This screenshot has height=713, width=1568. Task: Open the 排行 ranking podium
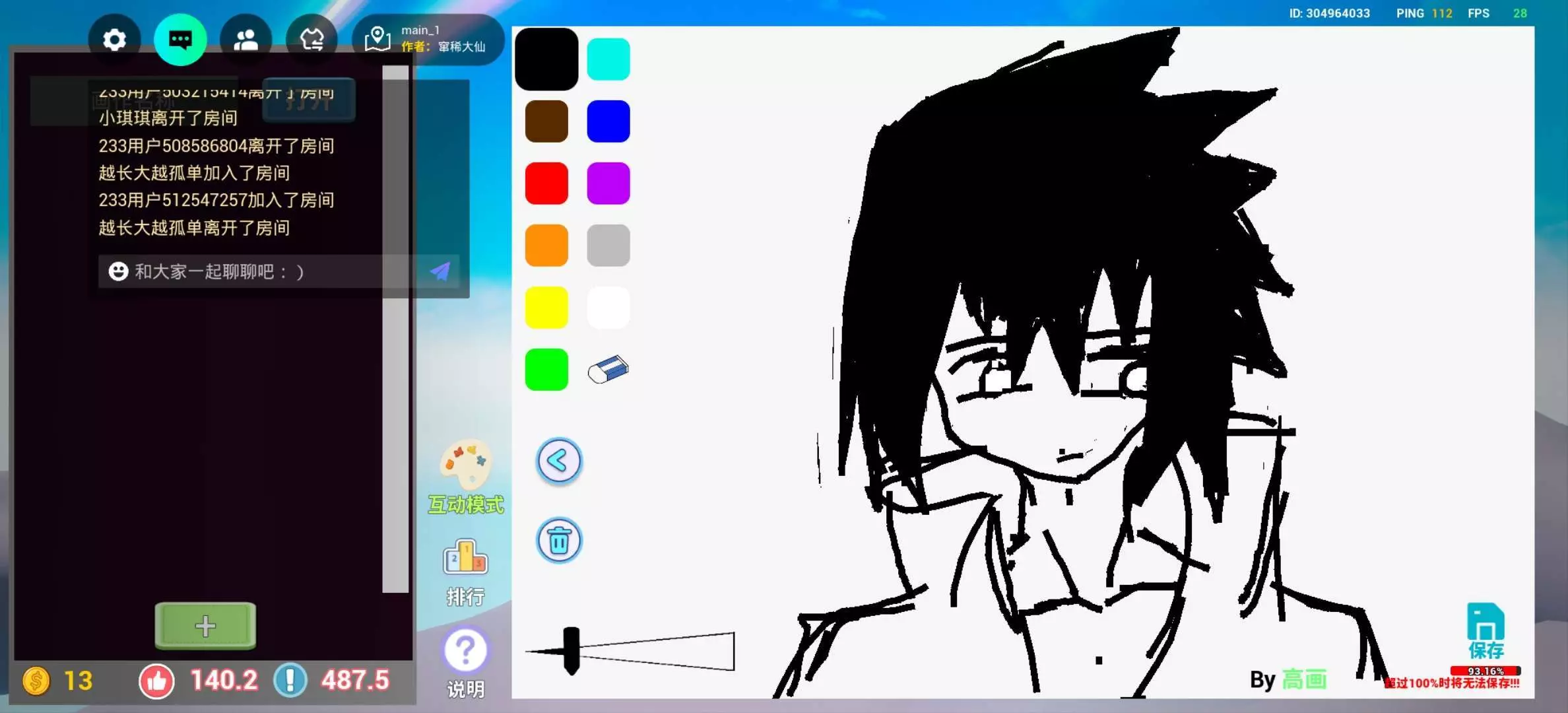click(x=465, y=559)
